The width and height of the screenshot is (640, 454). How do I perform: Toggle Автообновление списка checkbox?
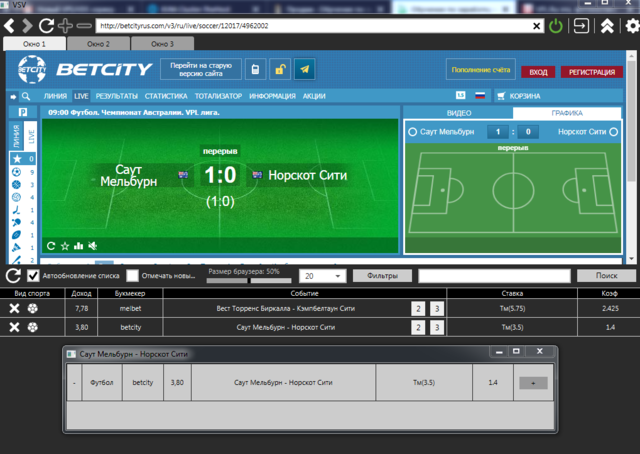pyautogui.click(x=33, y=276)
